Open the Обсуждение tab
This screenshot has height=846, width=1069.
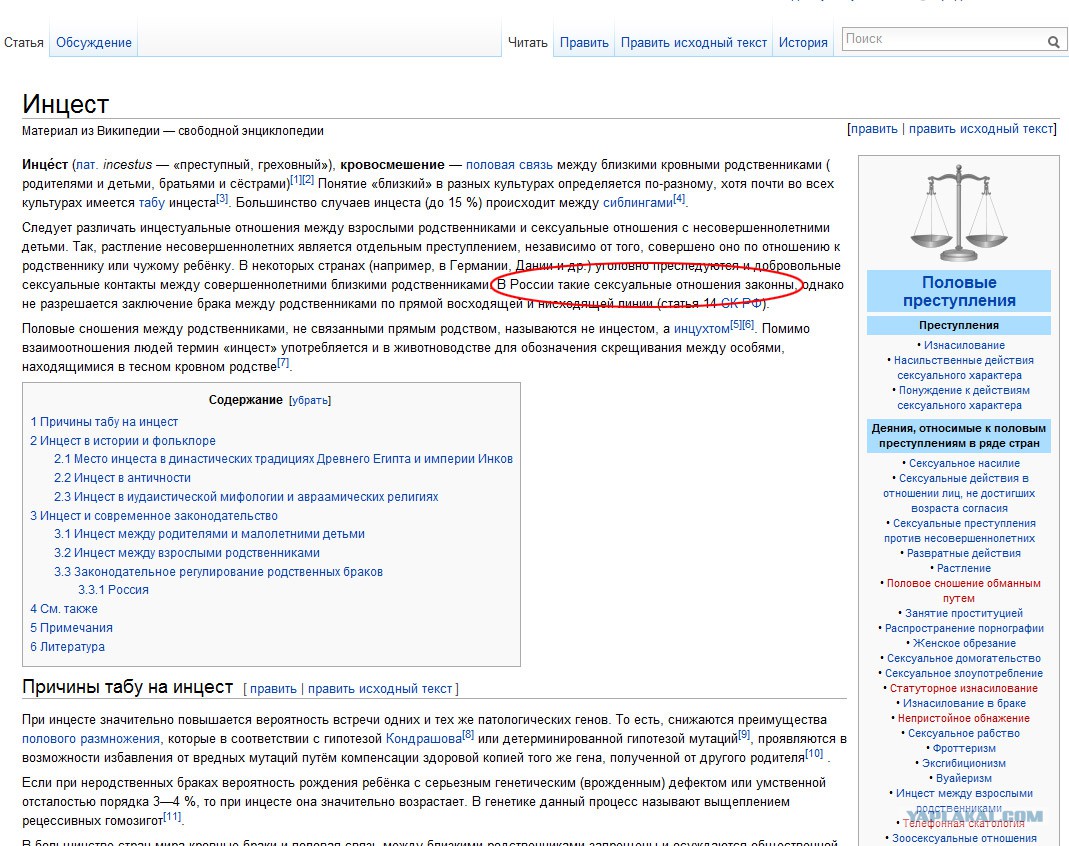pyautogui.click(x=94, y=43)
